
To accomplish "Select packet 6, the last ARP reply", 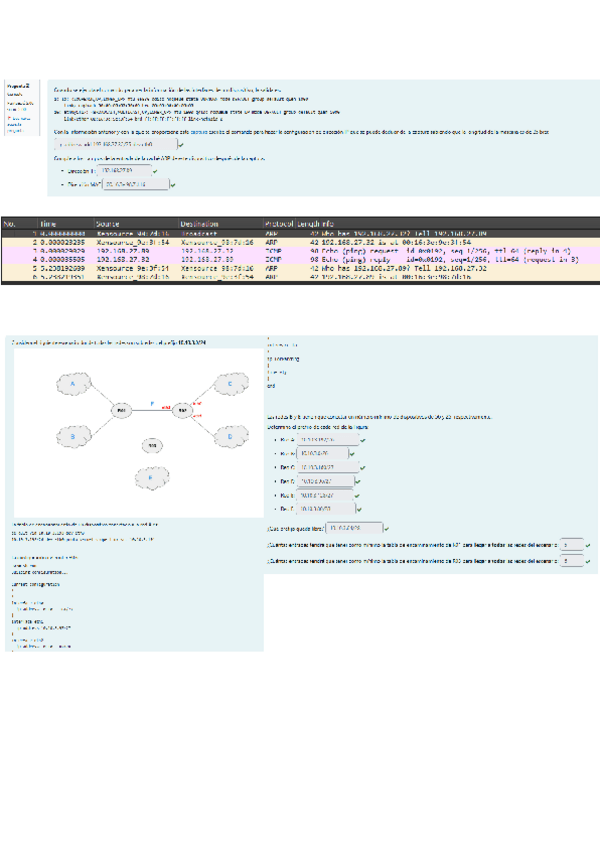I will click(x=300, y=277).
